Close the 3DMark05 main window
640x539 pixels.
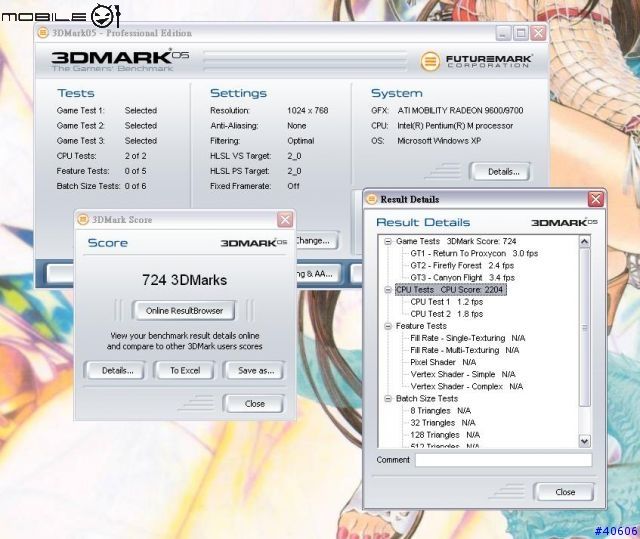pyautogui.click(x=538, y=33)
